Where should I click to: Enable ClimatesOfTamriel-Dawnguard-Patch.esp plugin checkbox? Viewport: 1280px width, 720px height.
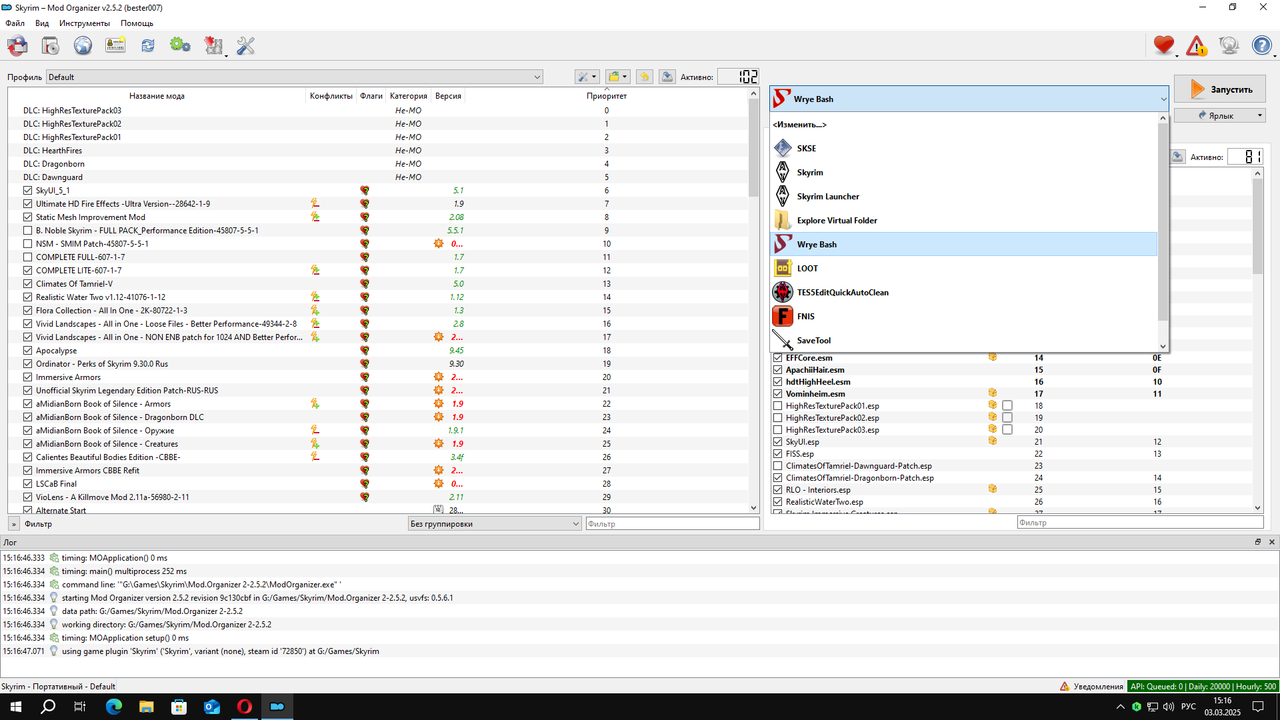pos(778,465)
